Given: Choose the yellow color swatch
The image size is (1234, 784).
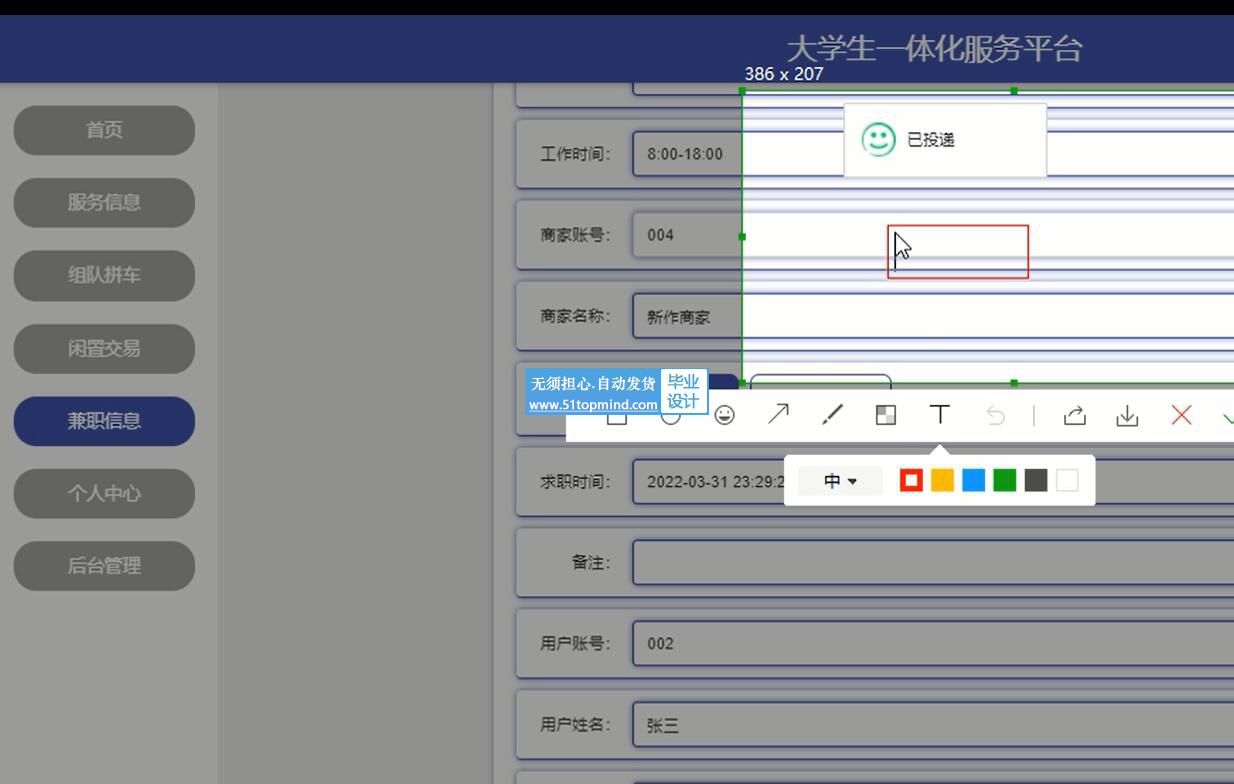Looking at the screenshot, I should (x=942, y=481).
